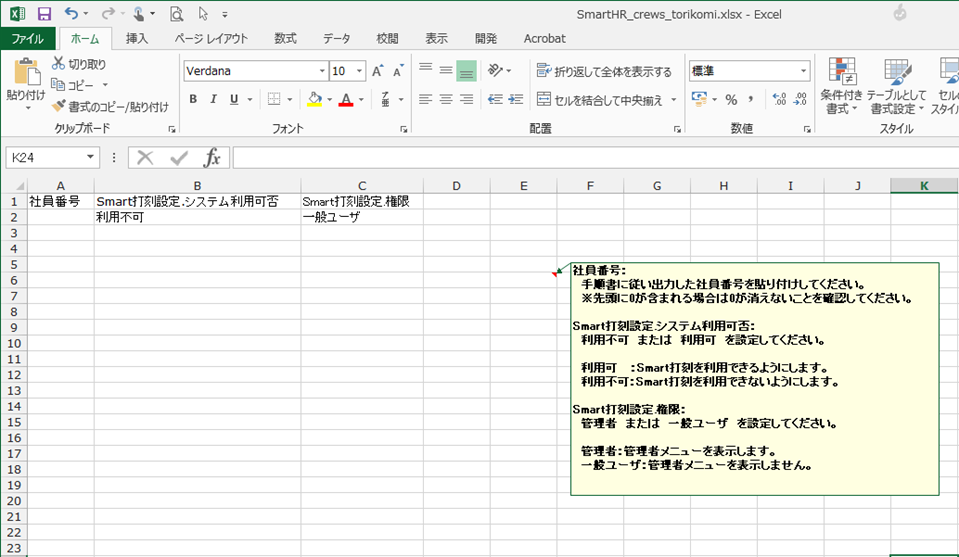Select column K header

pyautogui.click(x=924, y=185)
